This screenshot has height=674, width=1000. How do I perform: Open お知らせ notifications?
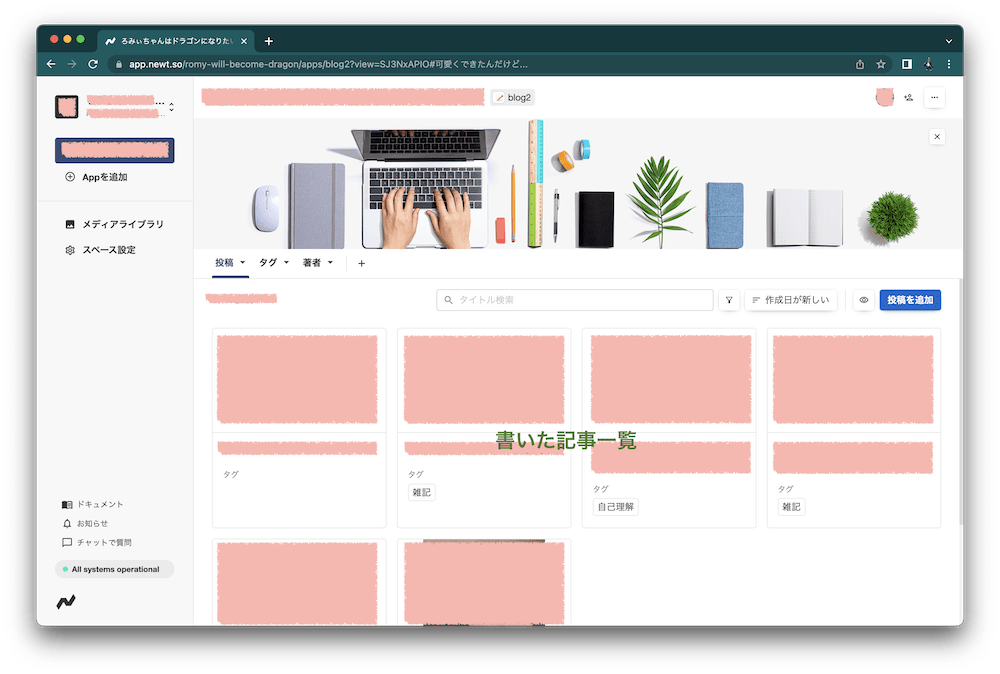(85, 524)
